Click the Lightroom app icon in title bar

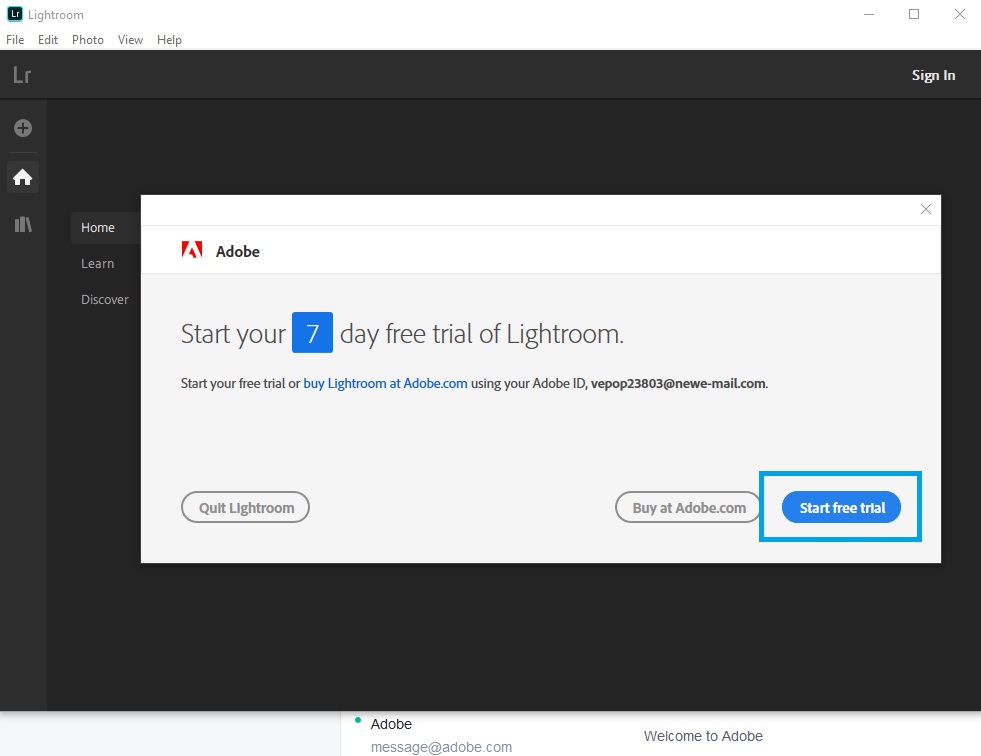point(14,14)
